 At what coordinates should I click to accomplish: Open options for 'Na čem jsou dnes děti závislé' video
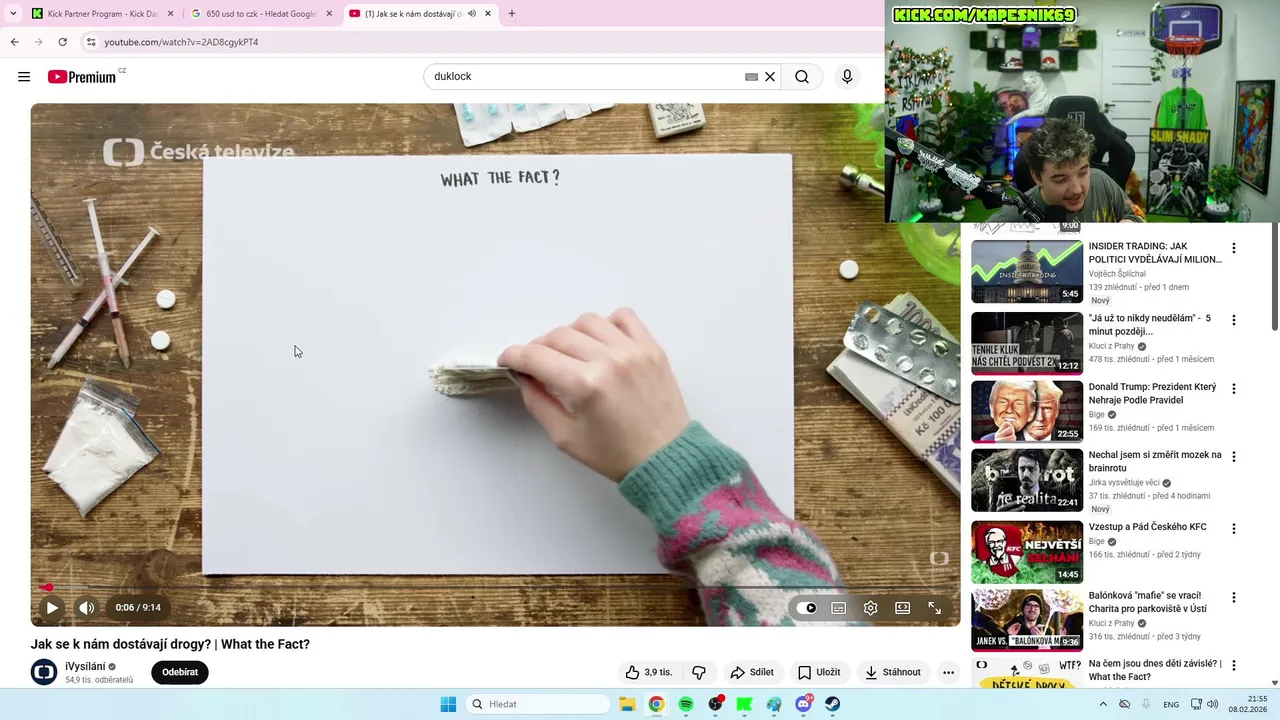tap(1233, 665)
